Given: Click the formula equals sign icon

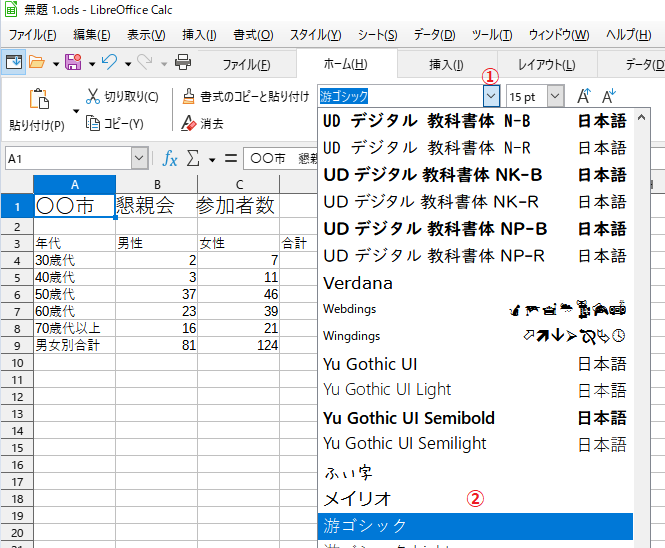Looking at the screenshot, I should pyautogui.click(x=231, y=159).
